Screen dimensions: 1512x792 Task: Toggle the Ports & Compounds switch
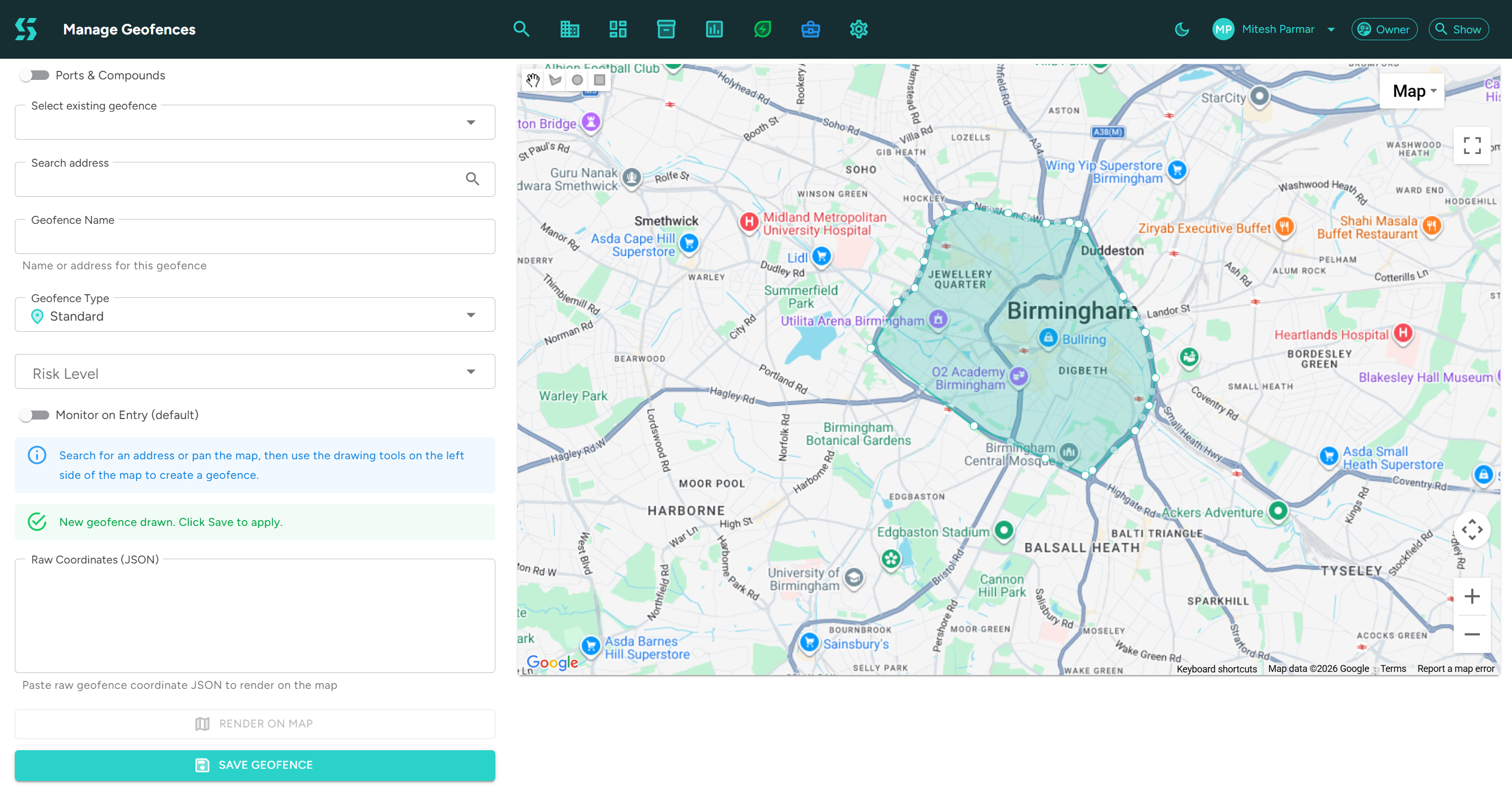[34, 75]
